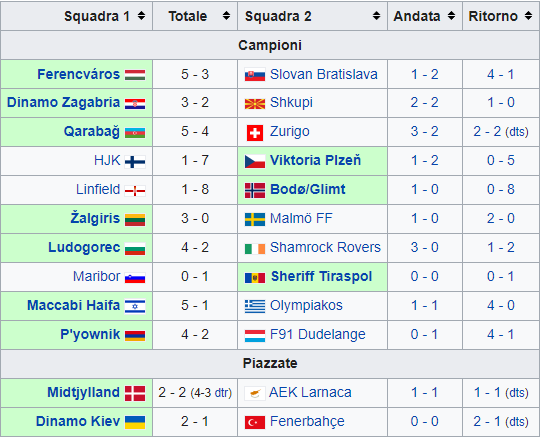Sort table by Totale column arrows
This screenshot has height=438, width=543.
pyautogui.click(x=226, y=16)
